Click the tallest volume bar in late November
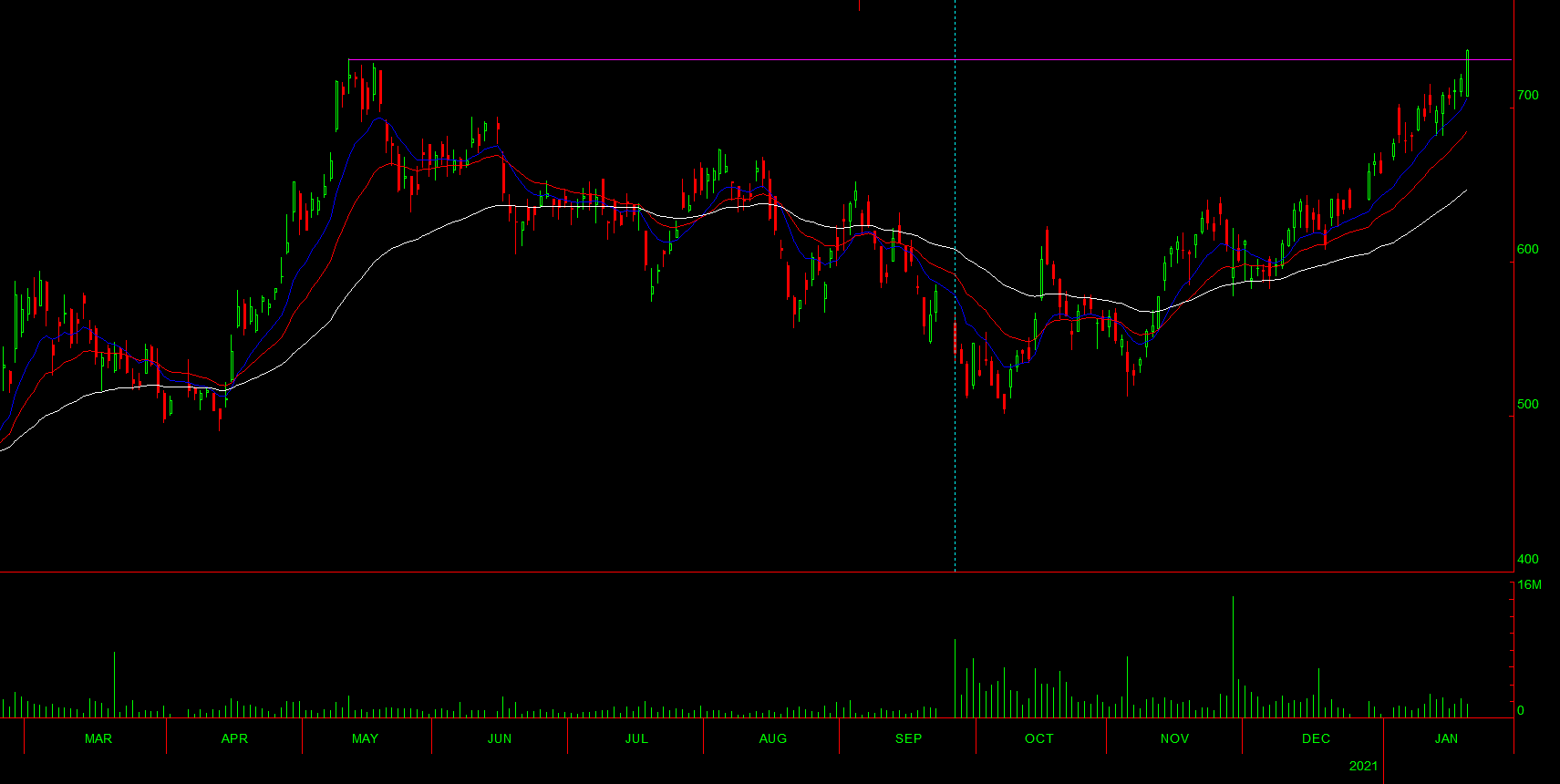Viewport: 1560px width, 784px height. click(1233, 657)
